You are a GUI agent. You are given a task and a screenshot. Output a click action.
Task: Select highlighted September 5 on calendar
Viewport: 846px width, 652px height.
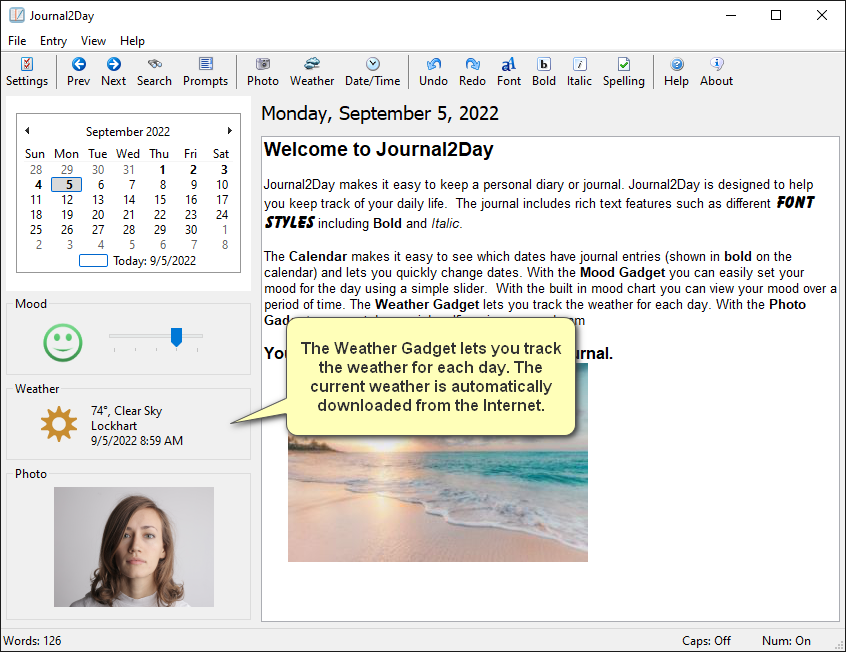click(67, 185)
